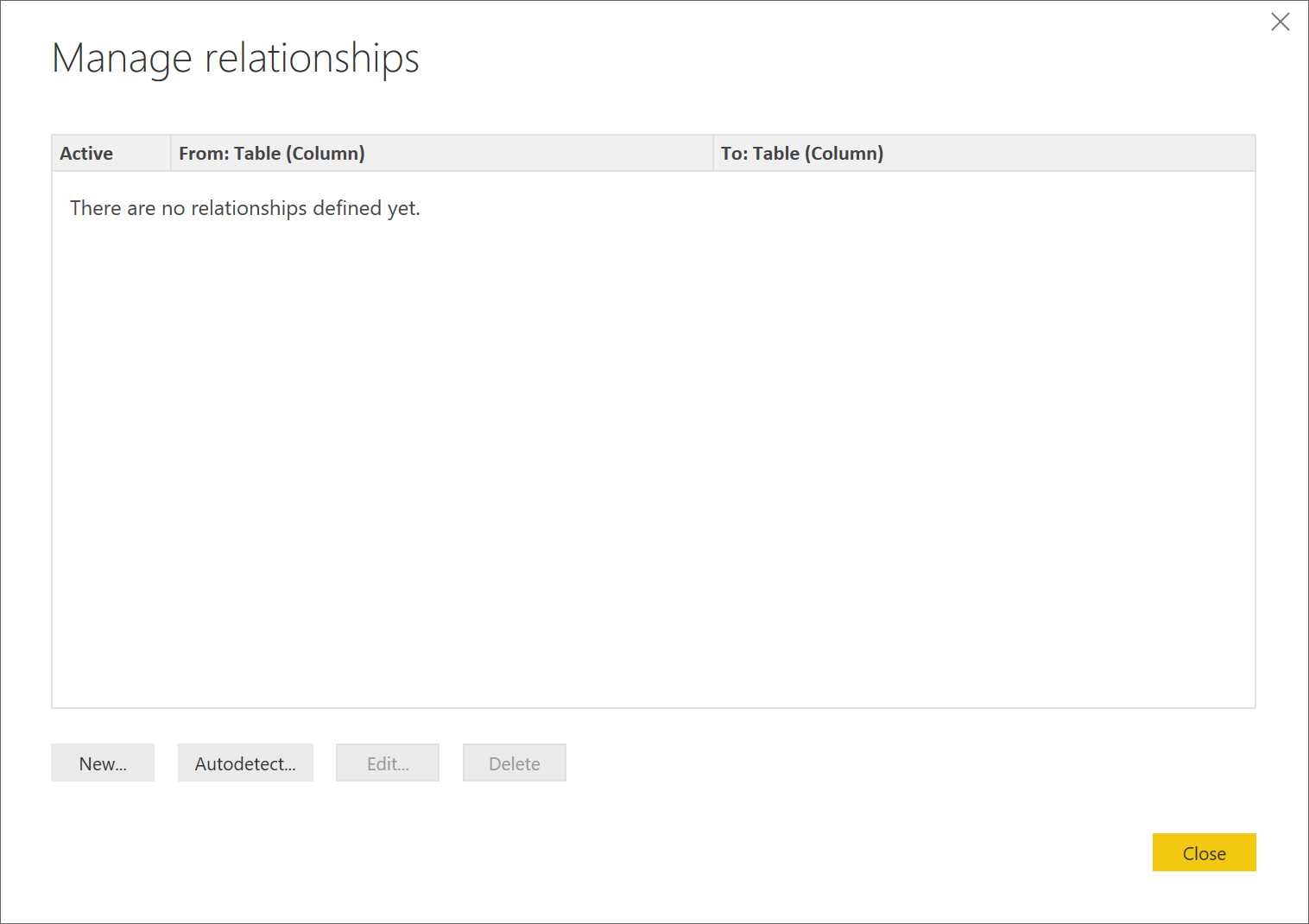The height and width of the screenshot is (924, 1309).
Task: Click the Manage relationships title
Action: point(237,58)
